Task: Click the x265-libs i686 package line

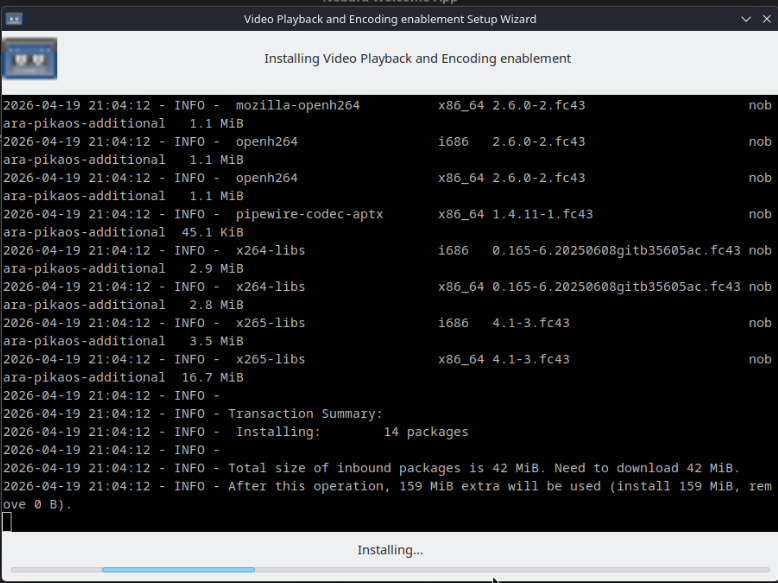Action: coord(270,323)
